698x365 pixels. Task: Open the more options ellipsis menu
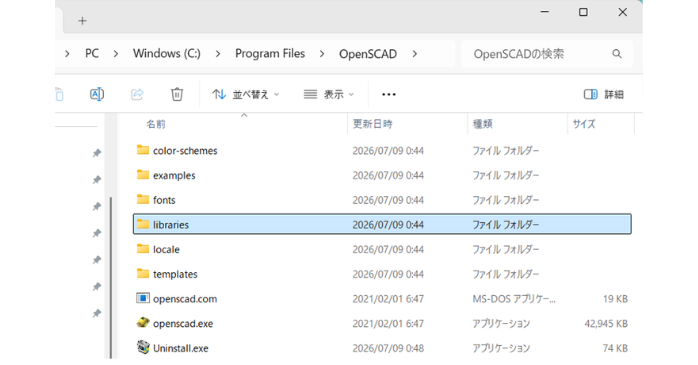[389, 94]
